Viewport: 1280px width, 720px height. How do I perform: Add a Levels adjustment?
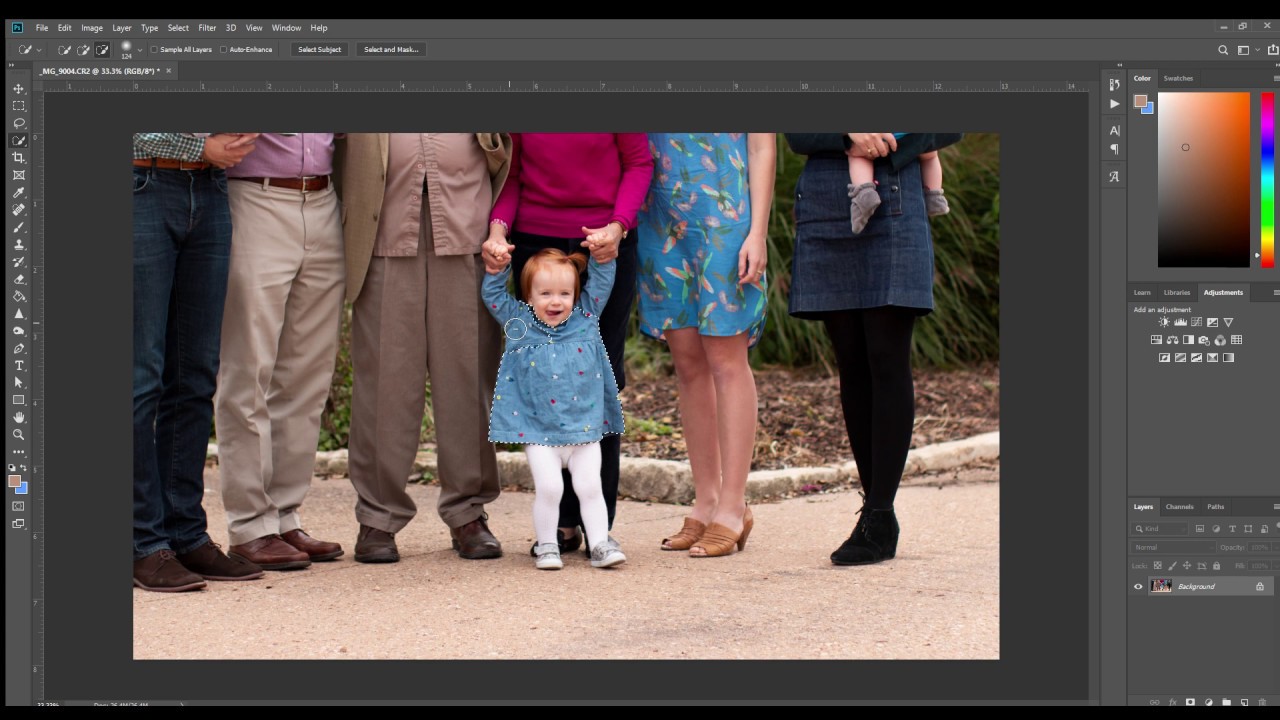tap(1180, 322)
